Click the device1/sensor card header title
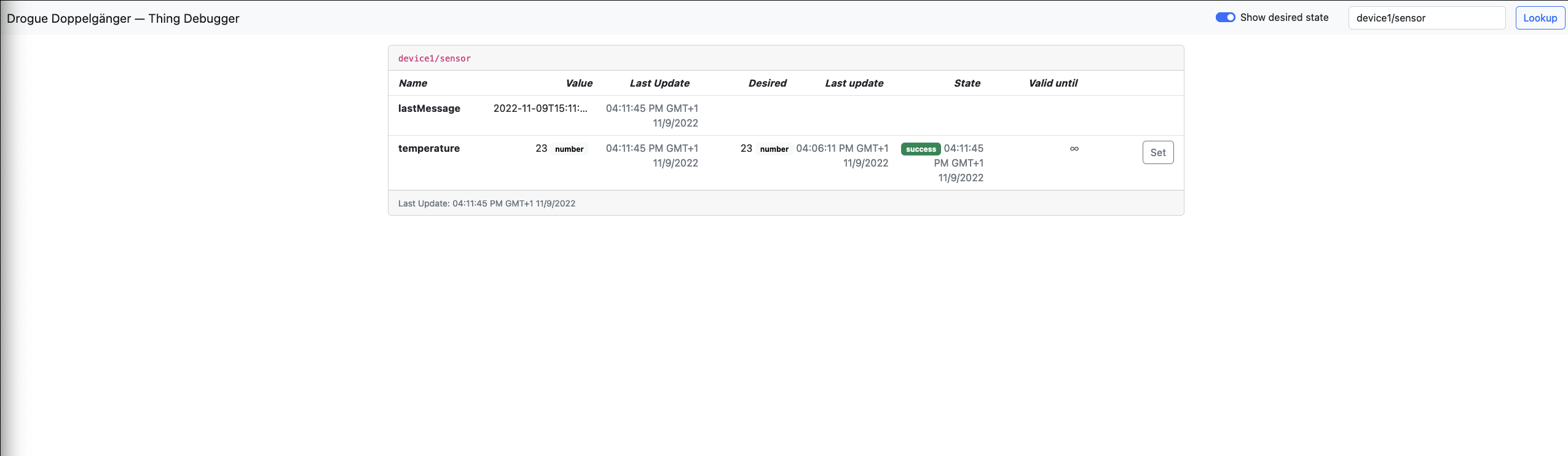 coord(435,58)
